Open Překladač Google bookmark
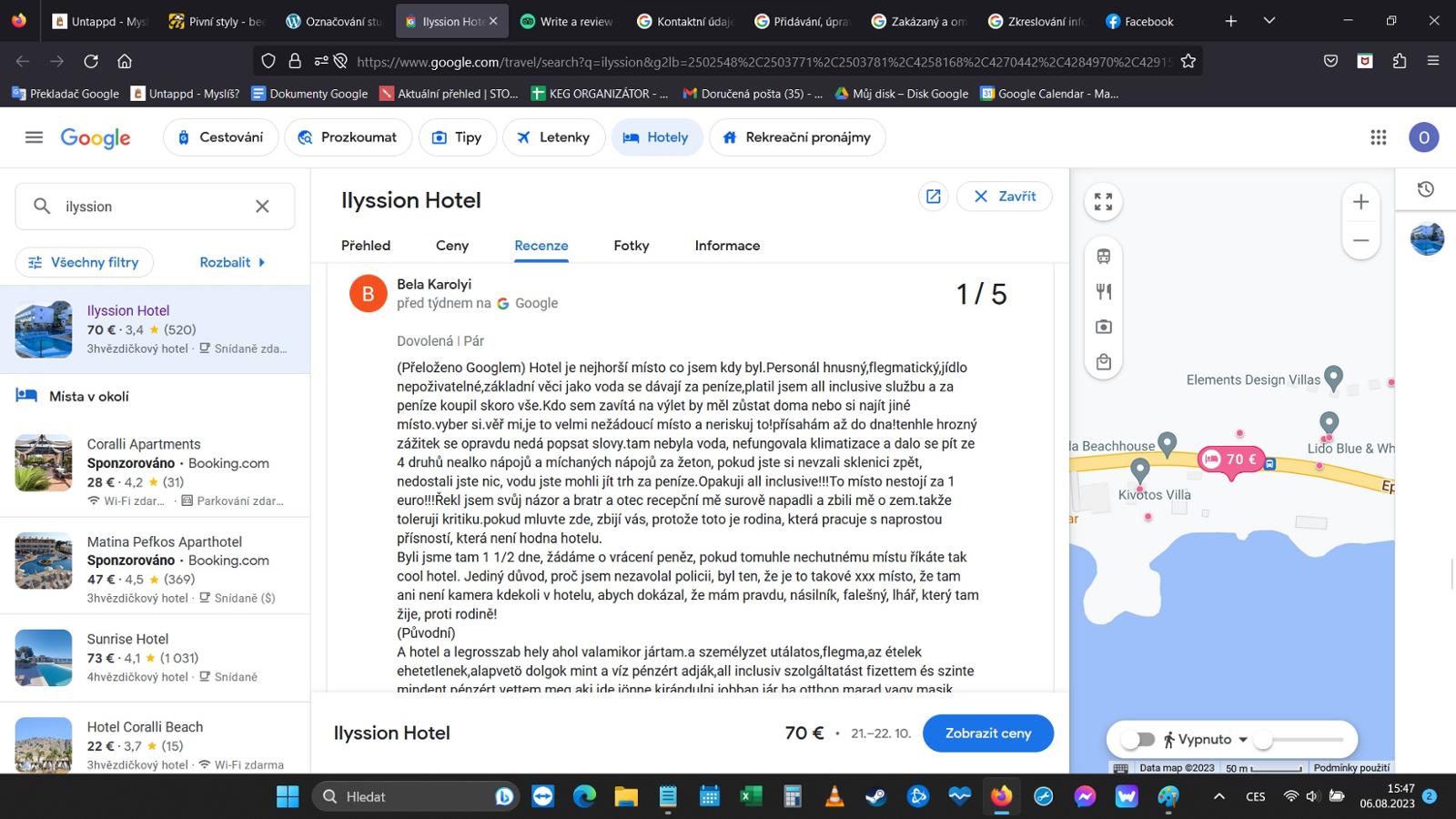 (x=66, y=93)
